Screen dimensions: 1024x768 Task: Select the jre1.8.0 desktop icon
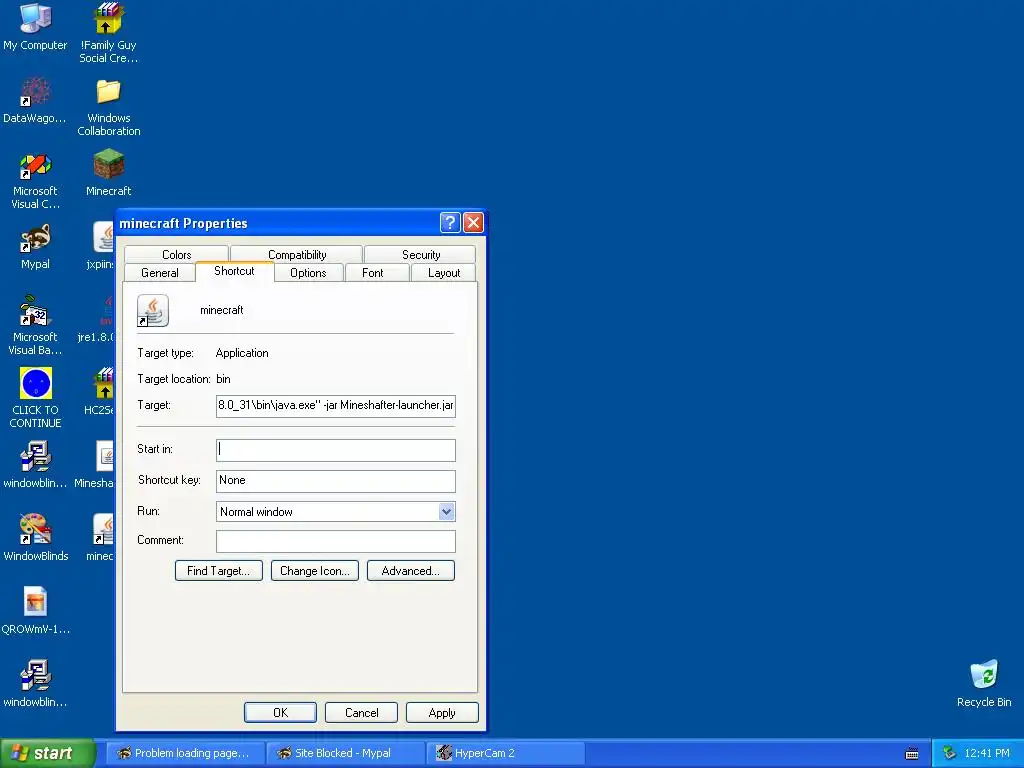coord(104,311)
